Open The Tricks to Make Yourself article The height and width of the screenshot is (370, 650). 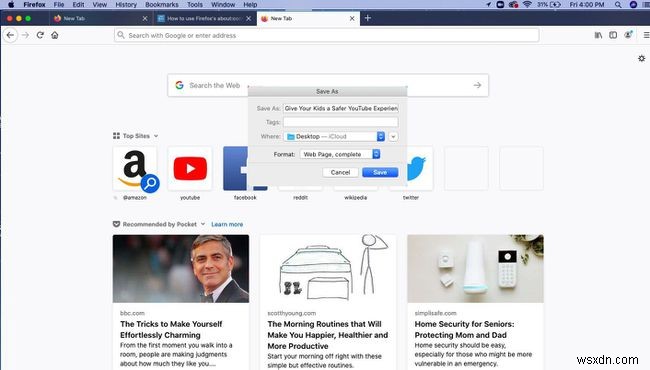pyautogui.click(x=171, y=329)
